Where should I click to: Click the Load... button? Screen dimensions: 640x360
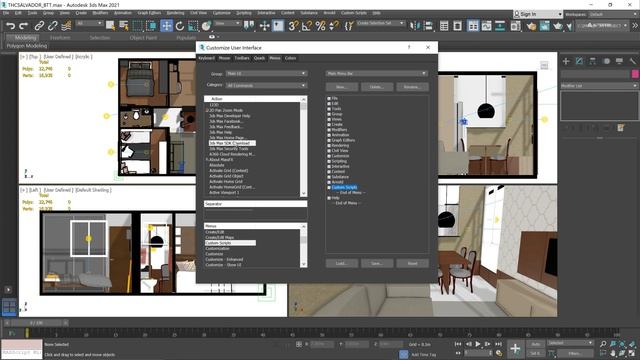(342, 264)
